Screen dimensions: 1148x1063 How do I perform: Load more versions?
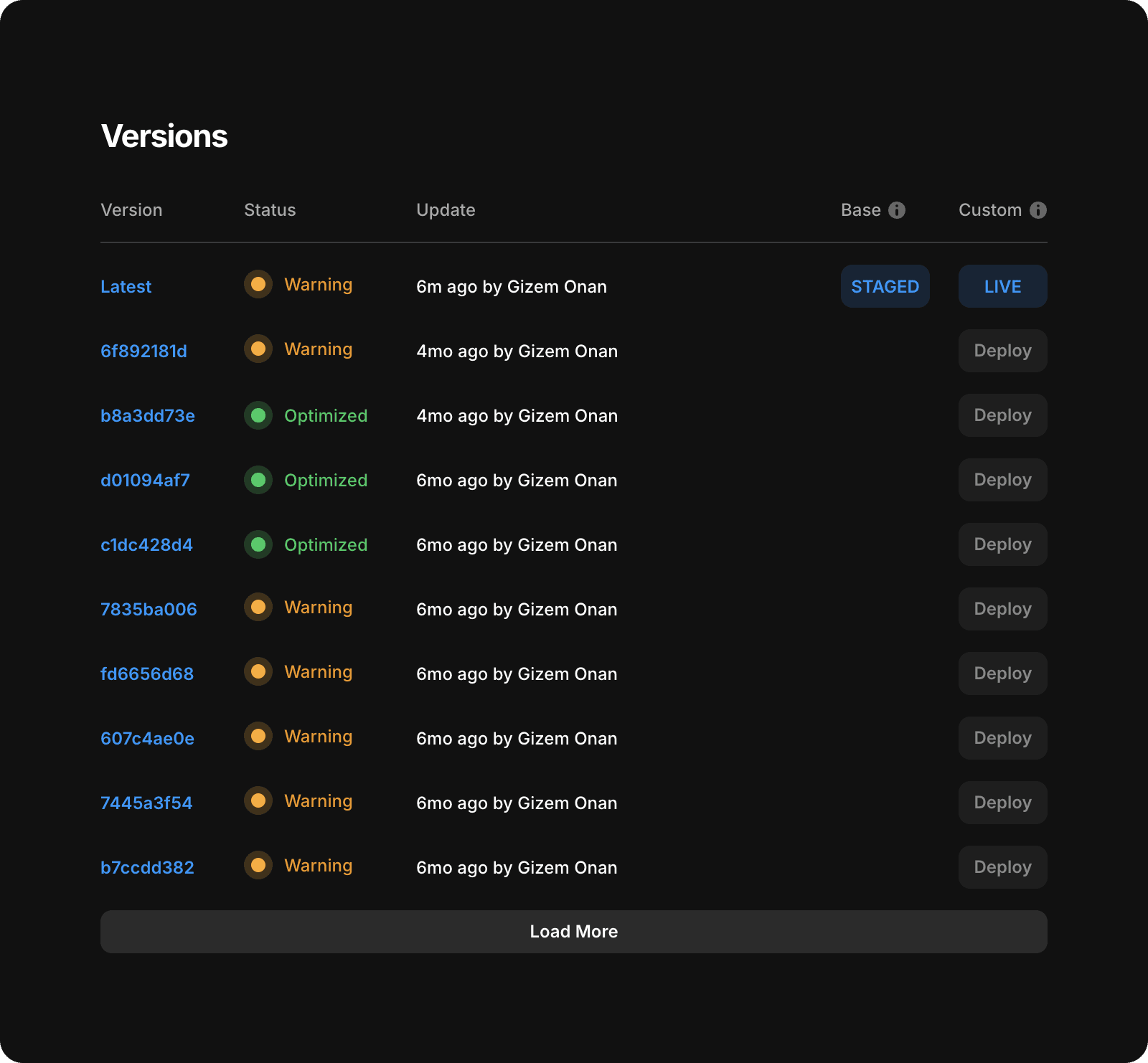pos(573,932)
